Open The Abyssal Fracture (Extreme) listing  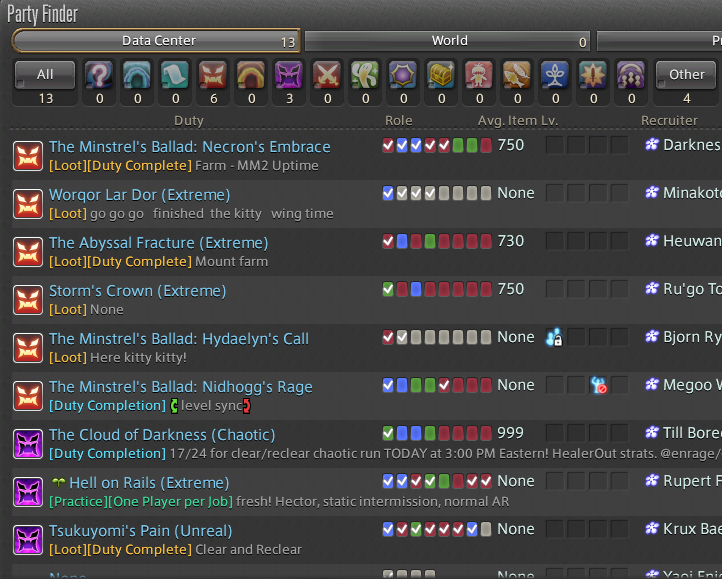pos(158,242)
